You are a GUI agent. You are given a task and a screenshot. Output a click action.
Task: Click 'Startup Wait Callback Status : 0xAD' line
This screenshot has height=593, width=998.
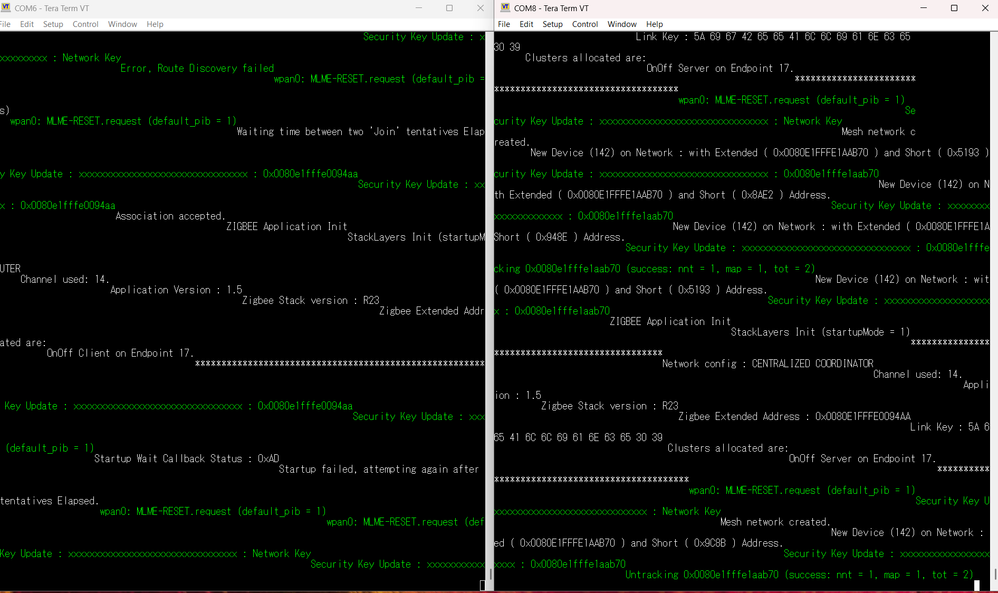click(186, 458)
